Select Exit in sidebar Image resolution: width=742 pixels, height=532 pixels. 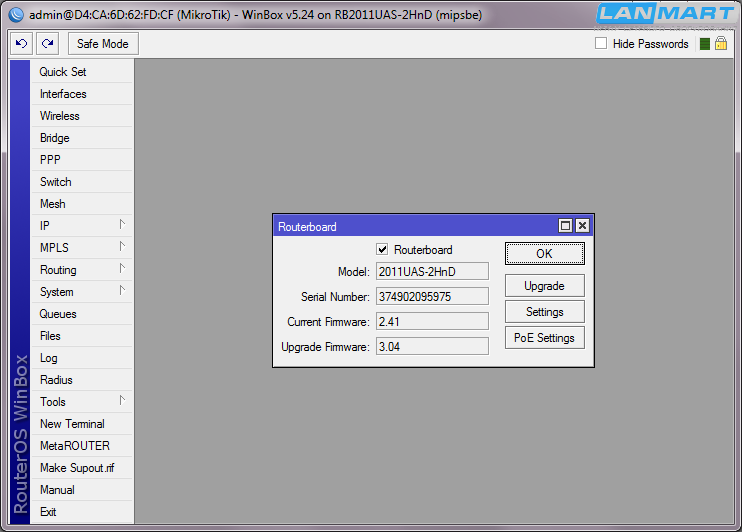[81, 512]
